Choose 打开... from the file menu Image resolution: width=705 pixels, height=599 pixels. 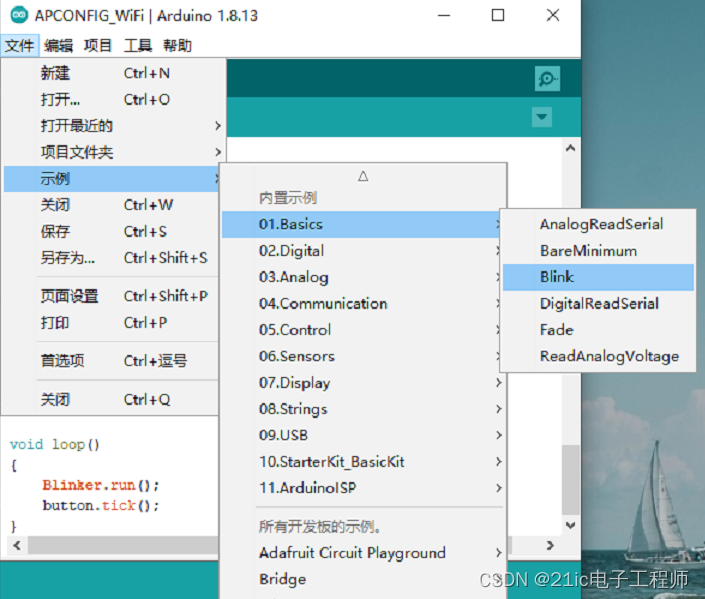pos(112,99)
